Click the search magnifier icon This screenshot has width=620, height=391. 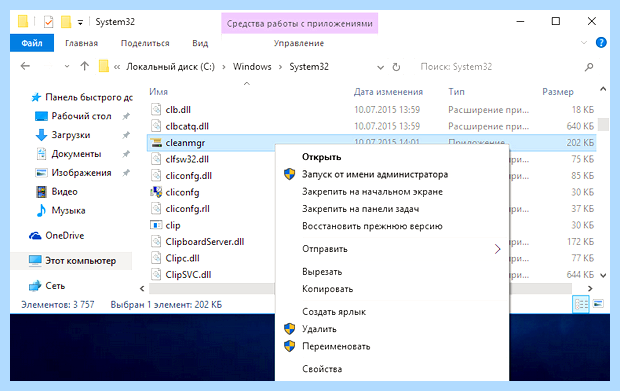pyautogui.click(x=589, y=67)
